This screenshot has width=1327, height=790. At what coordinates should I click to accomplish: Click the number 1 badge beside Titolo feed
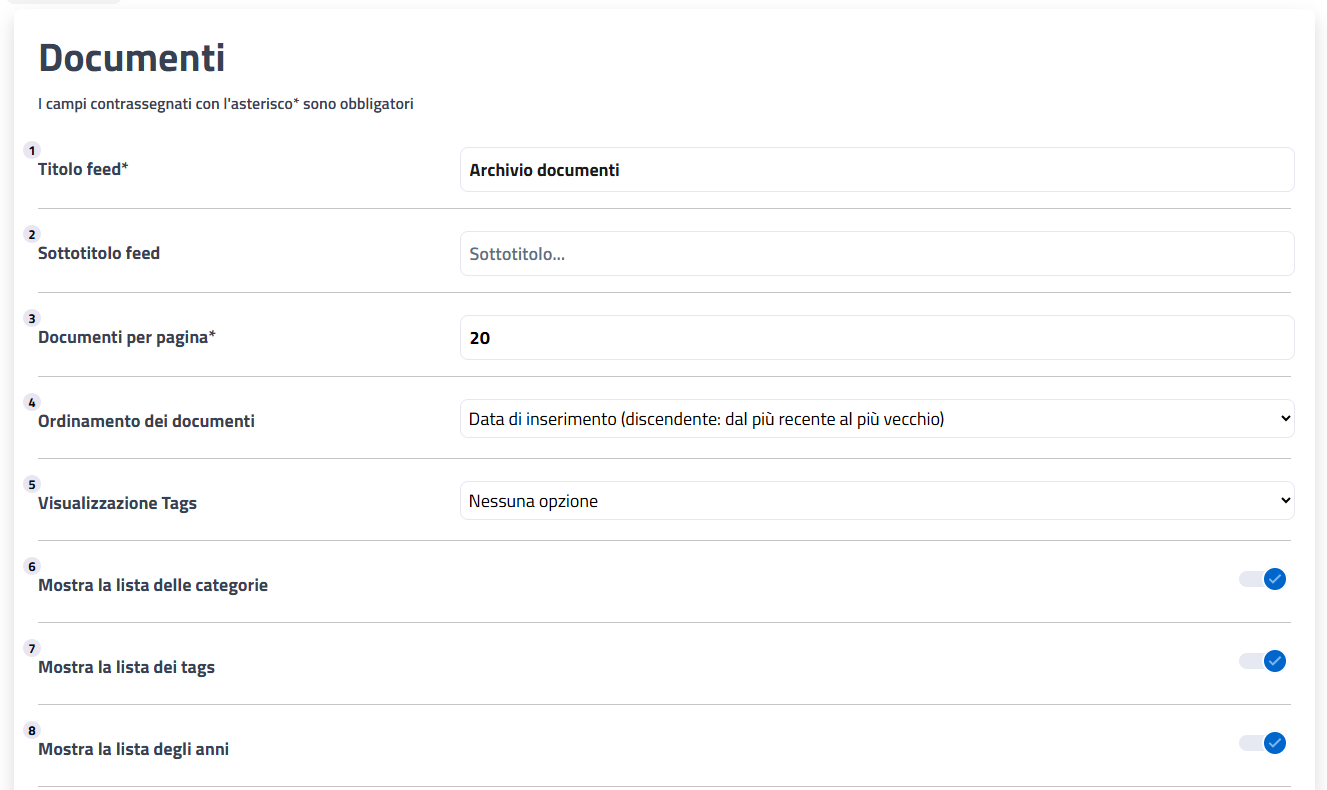(x=32, y=151)
